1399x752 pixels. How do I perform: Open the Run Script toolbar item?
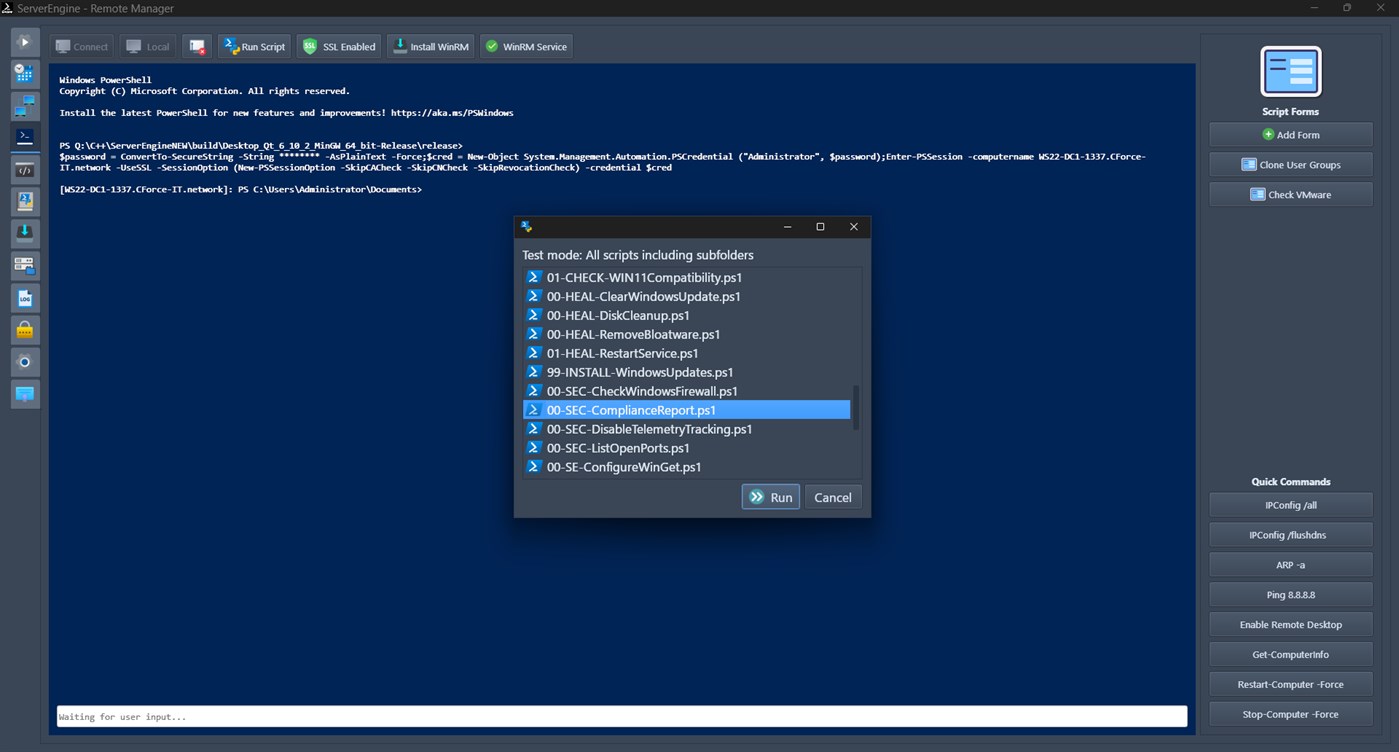pyautogui.click(x=253, y=45)
